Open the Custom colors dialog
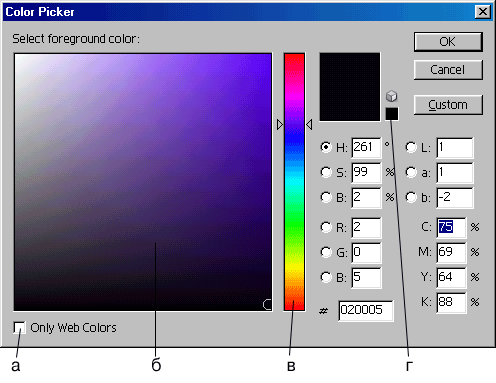The image size is (496, 383). pyautogui.click(x=448, y=105)
